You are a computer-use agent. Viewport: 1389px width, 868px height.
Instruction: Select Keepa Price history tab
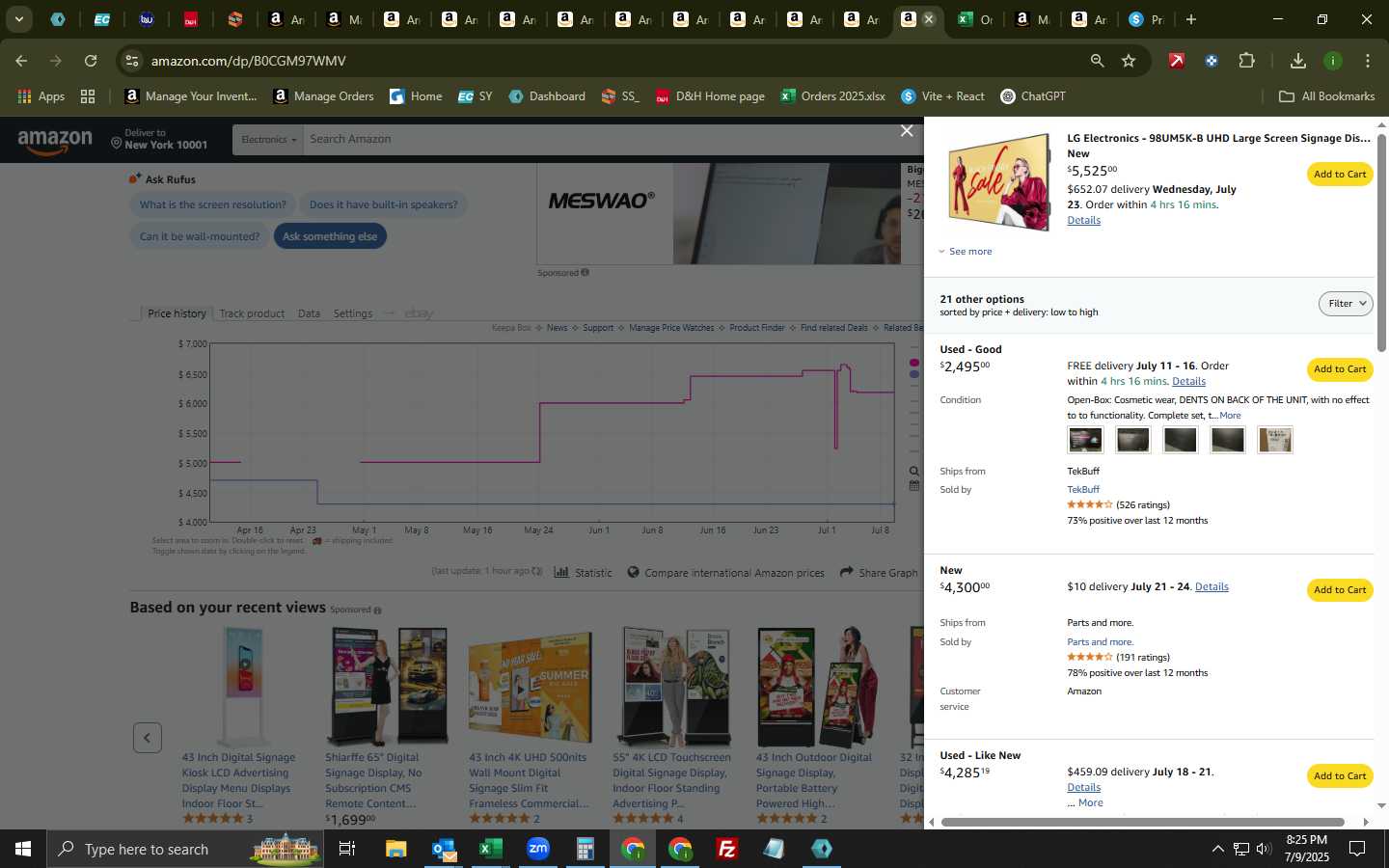(x=177, y=313)
